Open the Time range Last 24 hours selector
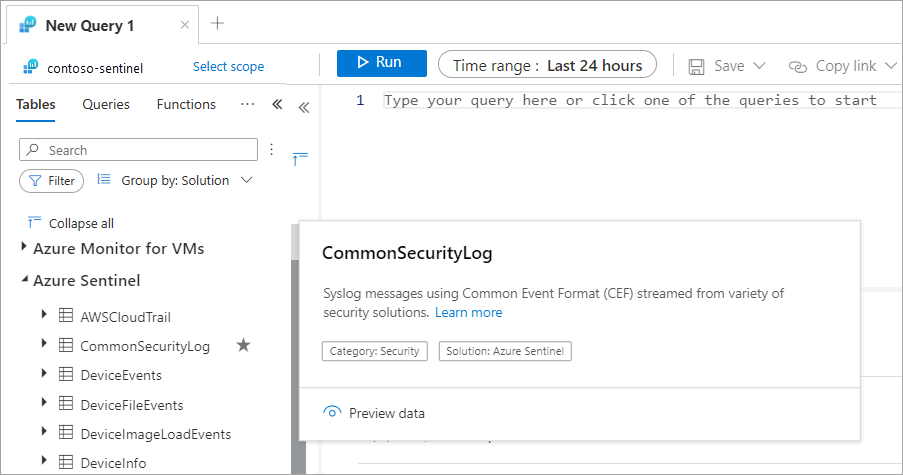Image resolution: width=903 pixels, height=475 pixels. (547, 64)
